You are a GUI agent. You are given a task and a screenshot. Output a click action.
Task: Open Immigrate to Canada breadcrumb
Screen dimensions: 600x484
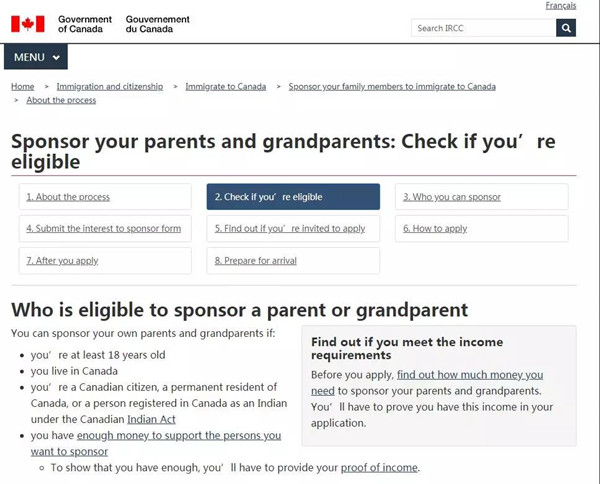226,86
